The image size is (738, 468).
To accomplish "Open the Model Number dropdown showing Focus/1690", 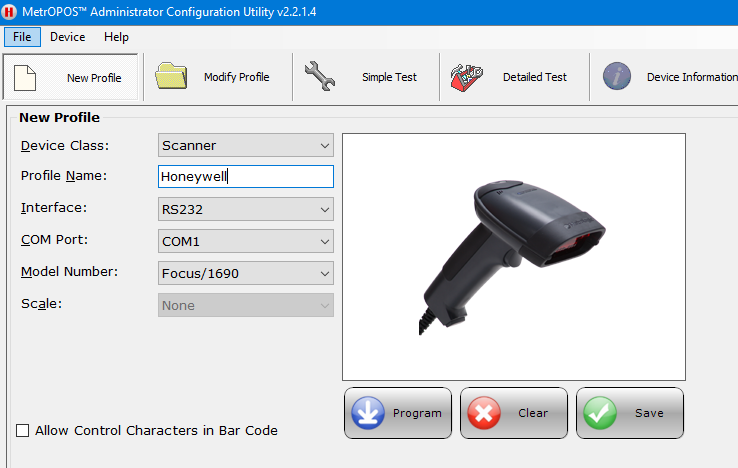I will click(x=246, y=274).
